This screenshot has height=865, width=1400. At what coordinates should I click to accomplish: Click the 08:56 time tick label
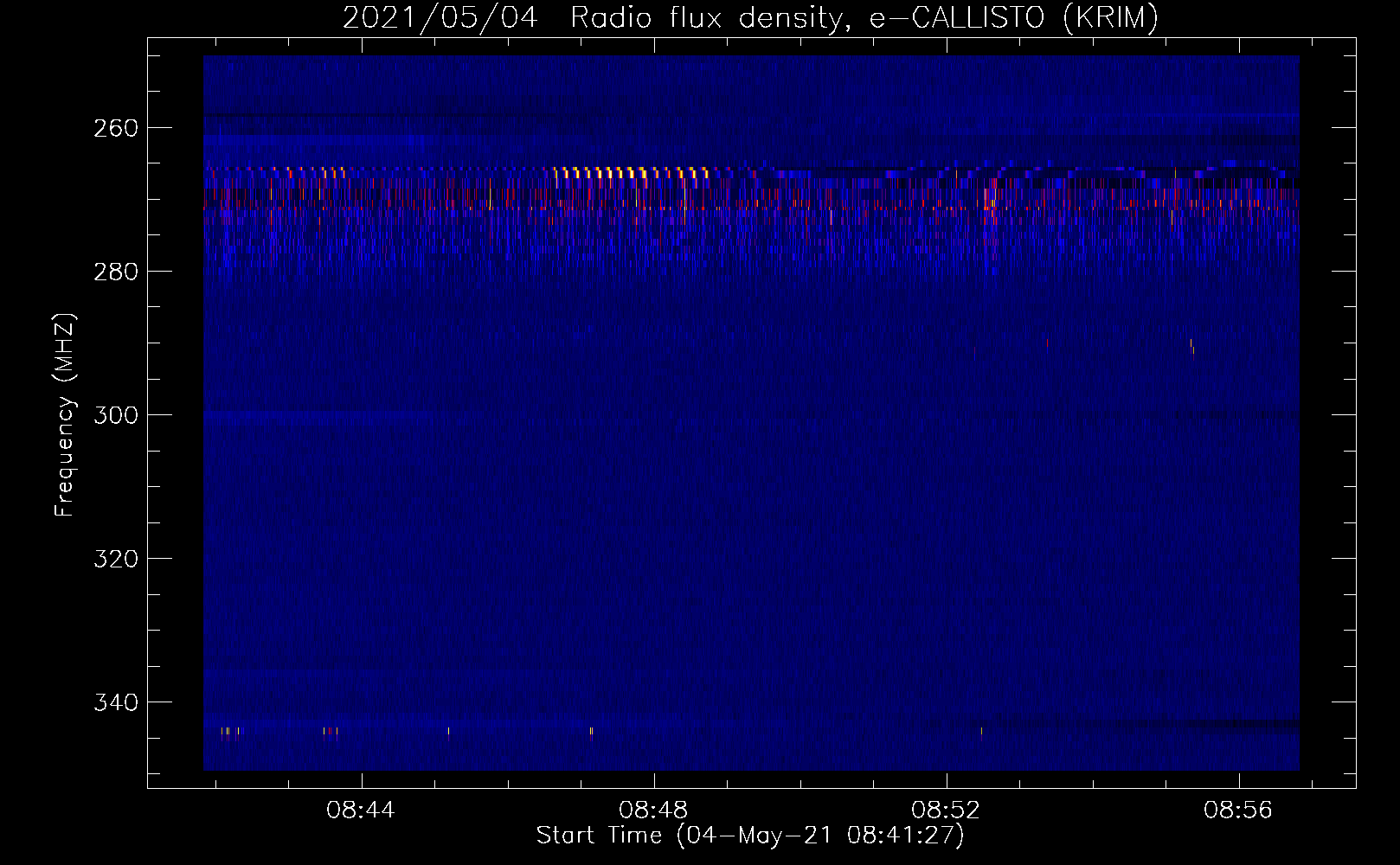(x=1238, y=811)
